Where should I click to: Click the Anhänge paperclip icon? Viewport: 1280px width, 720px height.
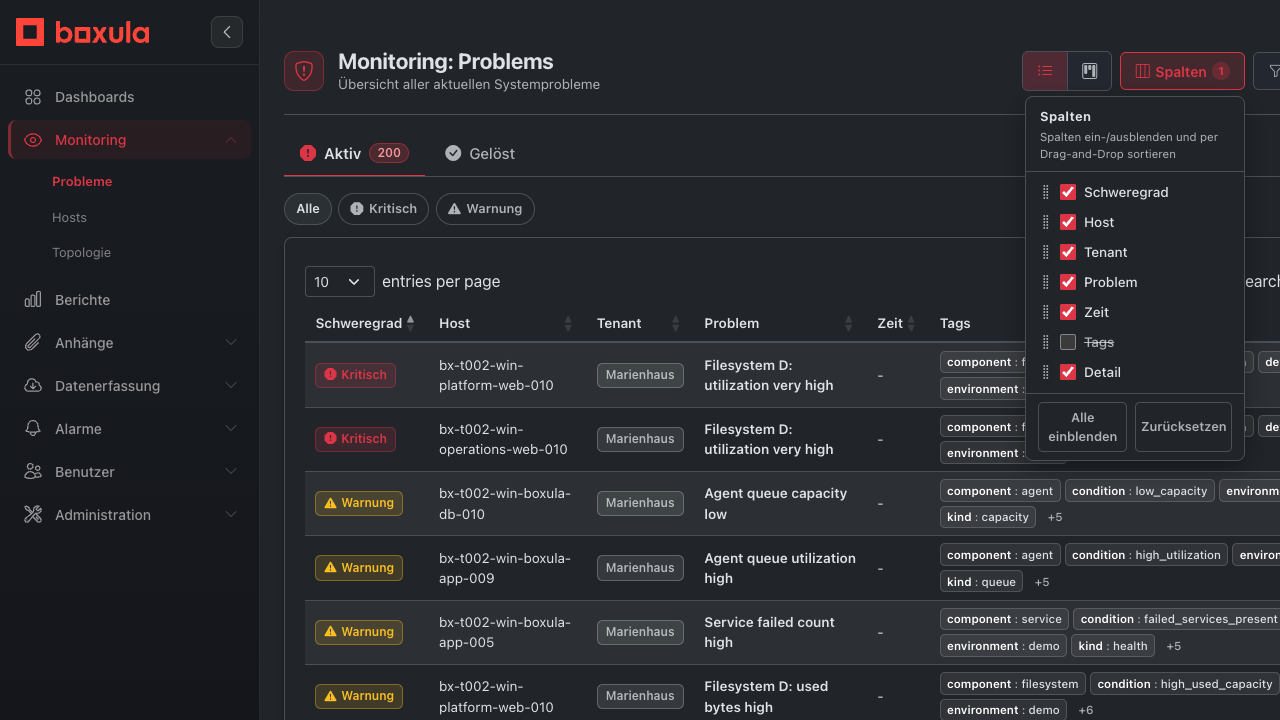[x=33, y=343]
